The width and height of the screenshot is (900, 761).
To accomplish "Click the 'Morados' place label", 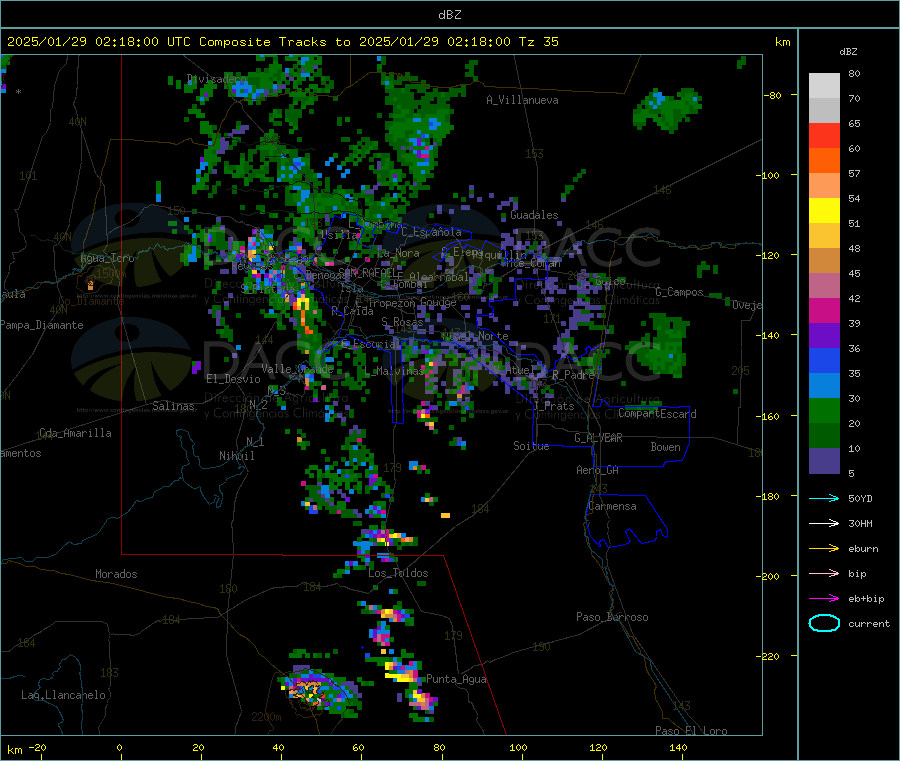I will point(116,574).
